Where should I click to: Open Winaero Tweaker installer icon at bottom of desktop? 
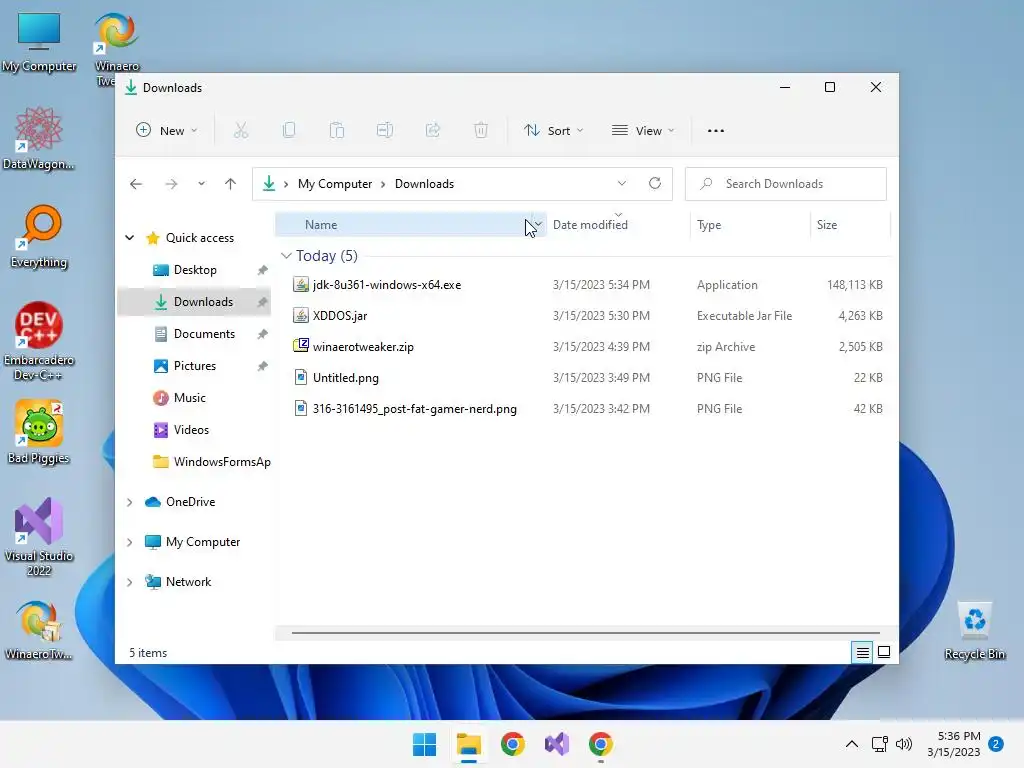(39, 630)
